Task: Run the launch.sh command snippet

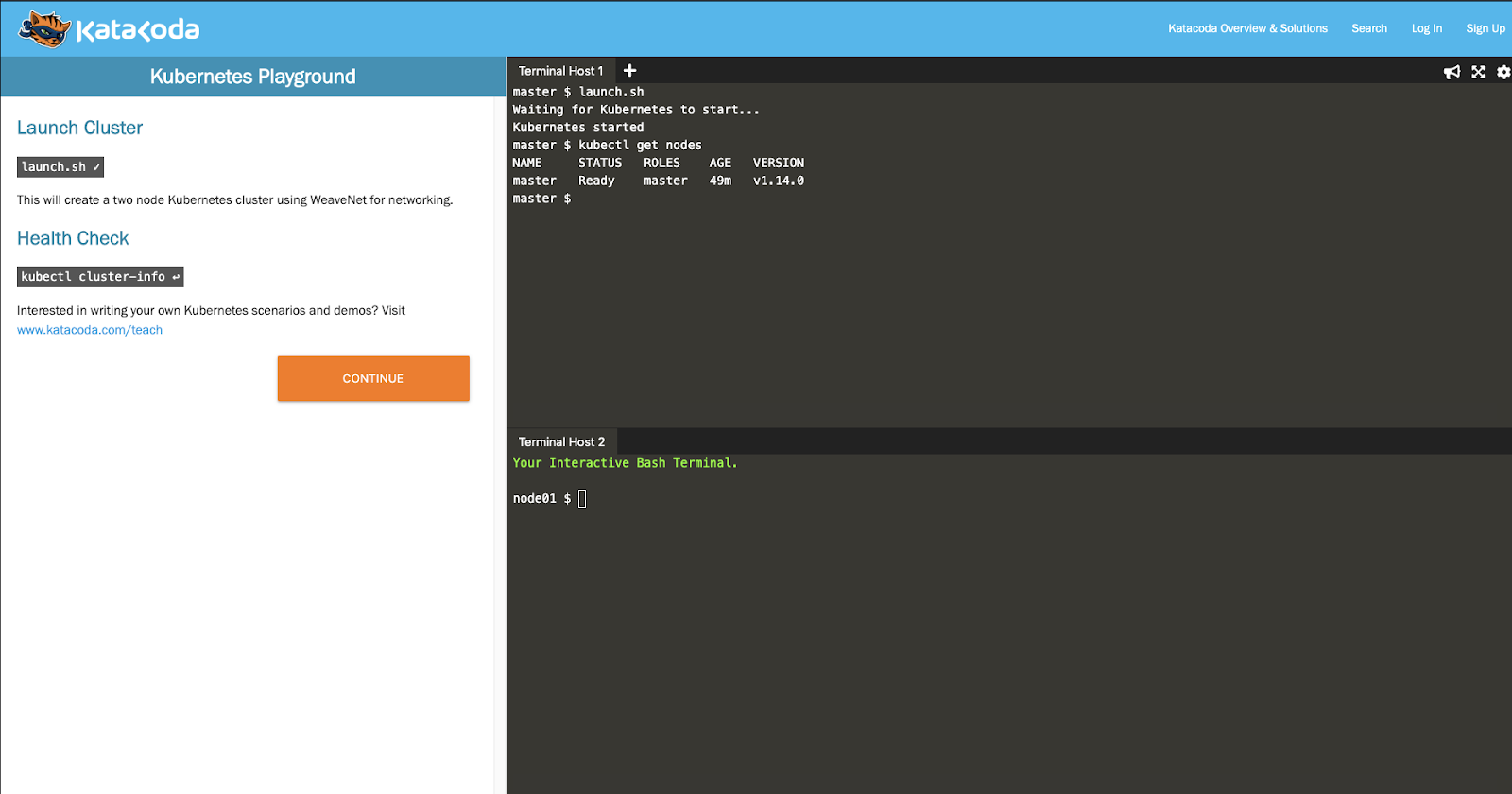Action: [60, 167]
